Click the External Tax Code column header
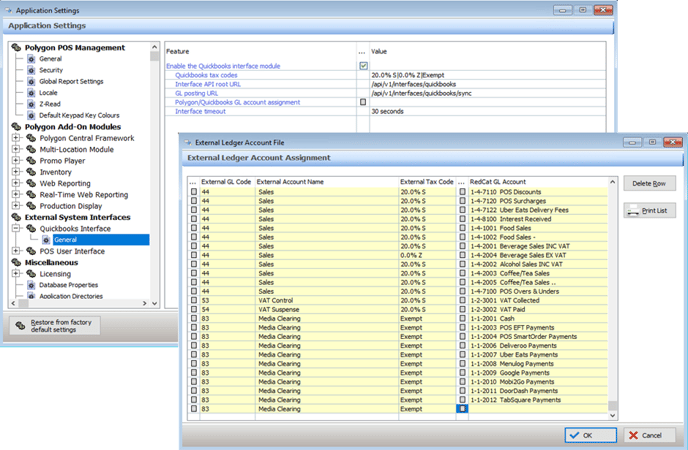The image size is (688, 450). [x=426, y=182]
